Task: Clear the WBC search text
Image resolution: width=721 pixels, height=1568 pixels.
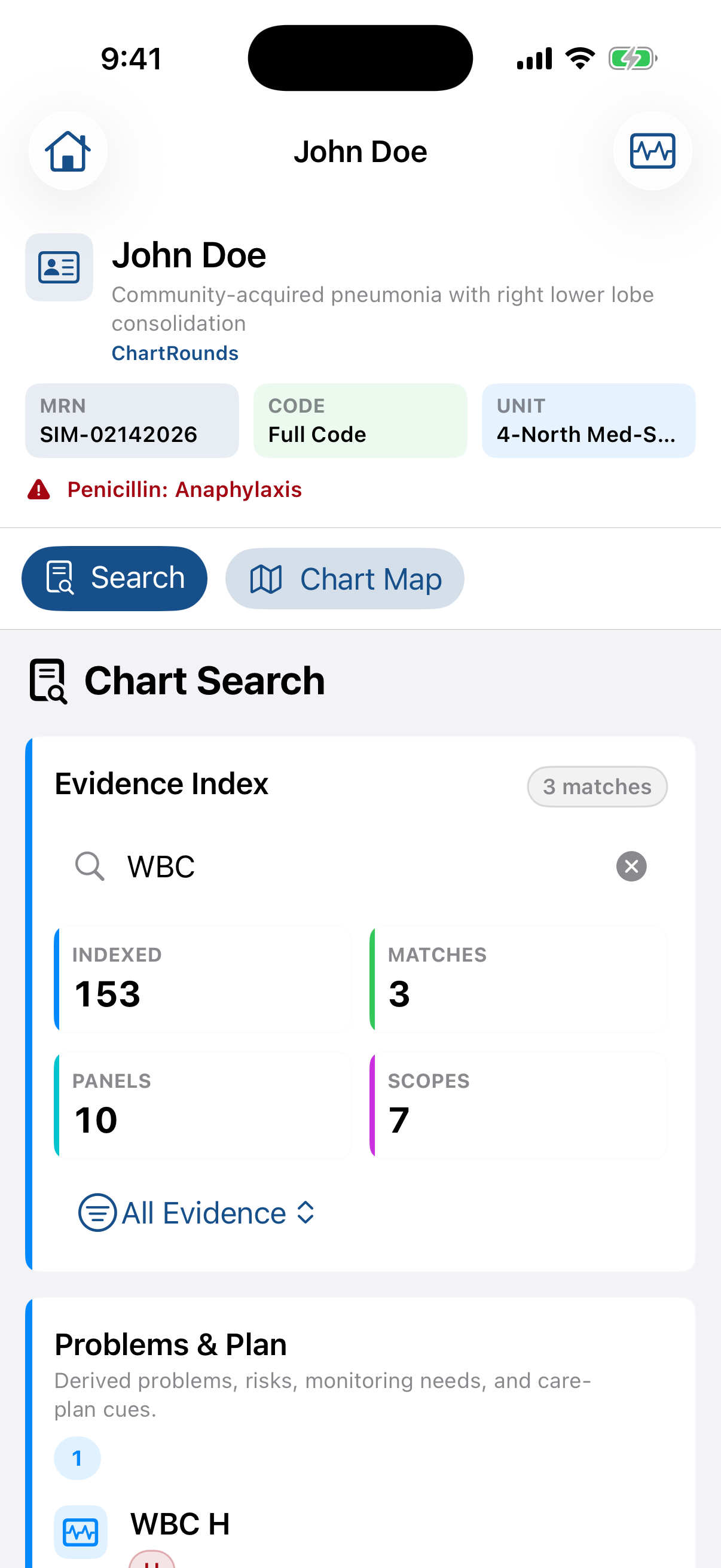Action: [631, 866]
